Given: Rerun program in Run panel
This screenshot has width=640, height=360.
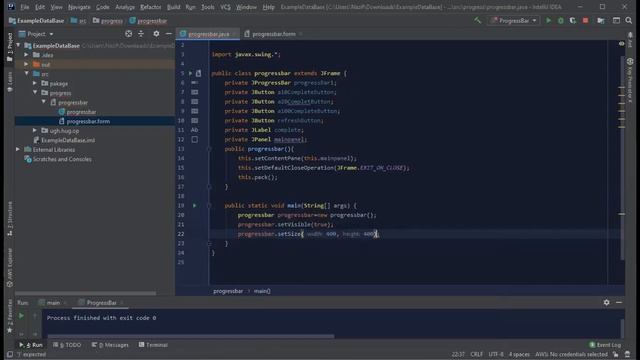Looking at the screenshot, I should pyautogui.click(x=21, y=316).
